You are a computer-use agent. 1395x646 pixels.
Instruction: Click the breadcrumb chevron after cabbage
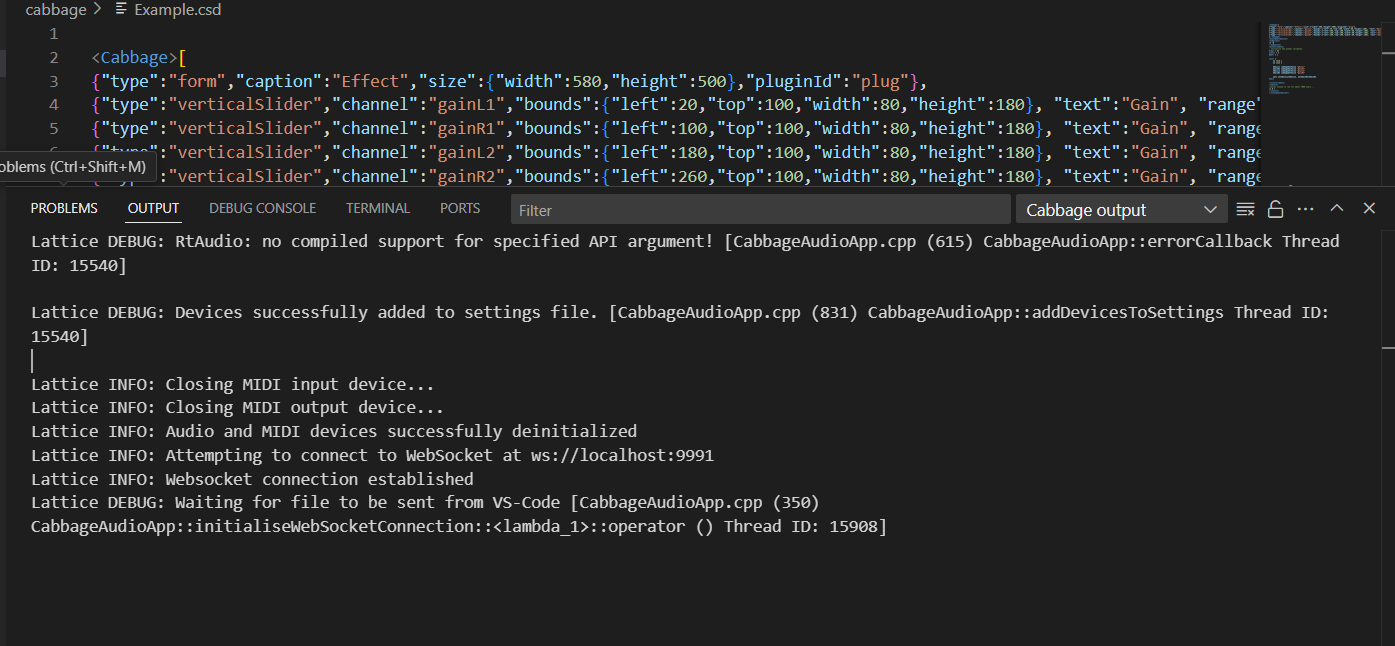click(x=98, y=10)
